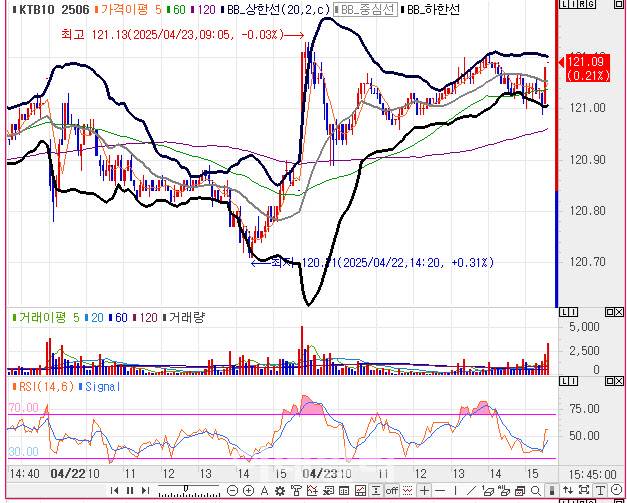
Task: Click the jump-to-start playback button
Action: [115, 490]
